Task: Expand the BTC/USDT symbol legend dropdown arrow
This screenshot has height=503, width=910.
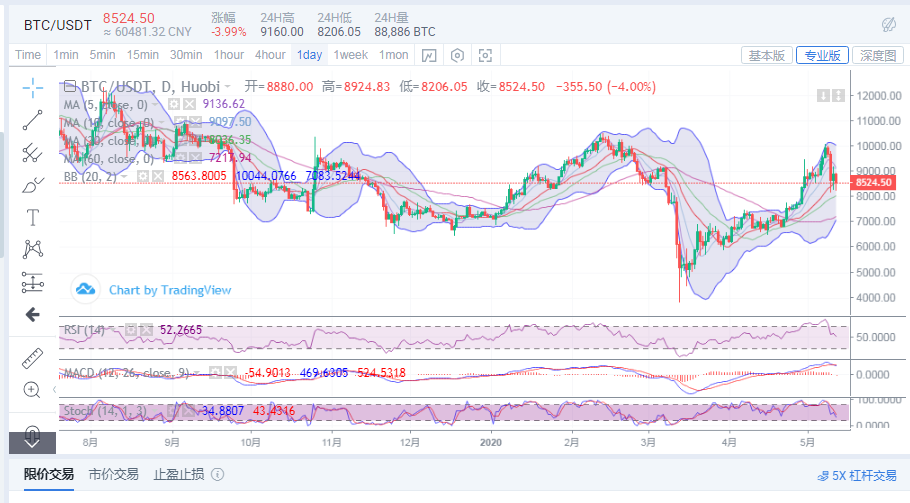Action: [228, 87]
